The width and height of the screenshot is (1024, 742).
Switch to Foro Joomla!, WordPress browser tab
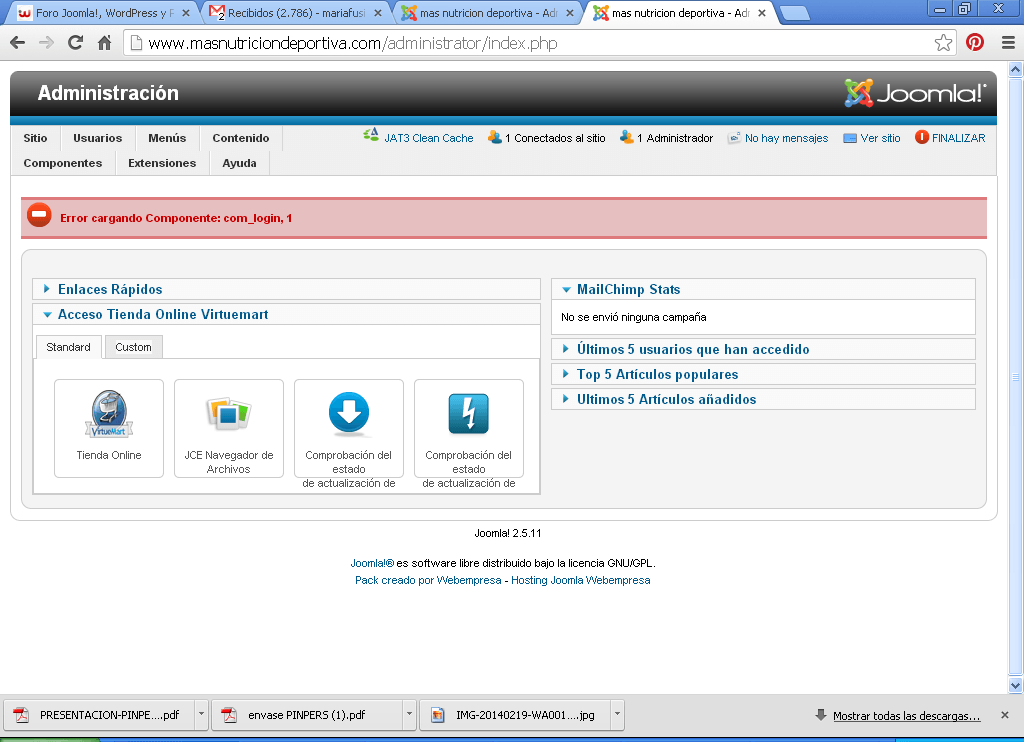(x=104, y=12)
